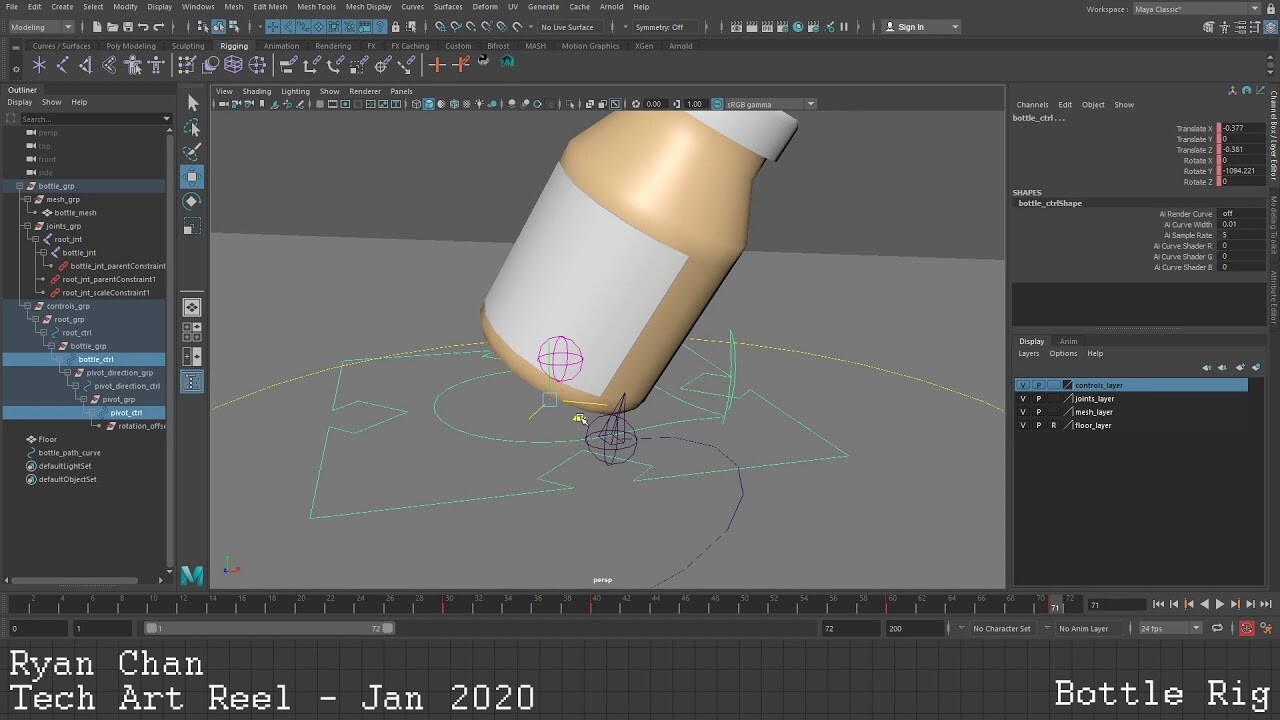Select the Move tool in the toolbox

point(192,177)
